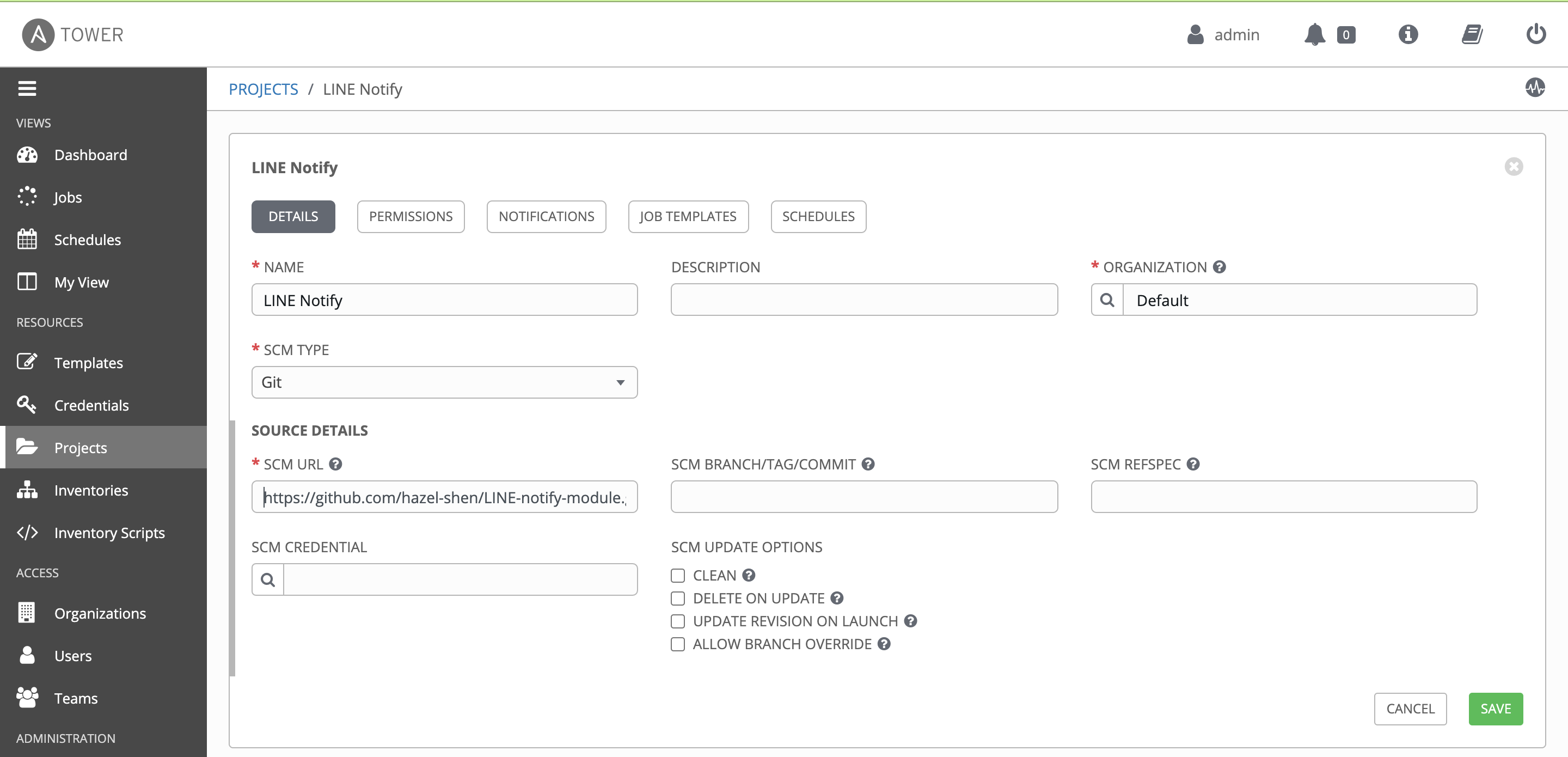The height and width of the screenshot is (757, 1568).
Task: Open notifications bell icon
Action: click(x=1314, y=35)
